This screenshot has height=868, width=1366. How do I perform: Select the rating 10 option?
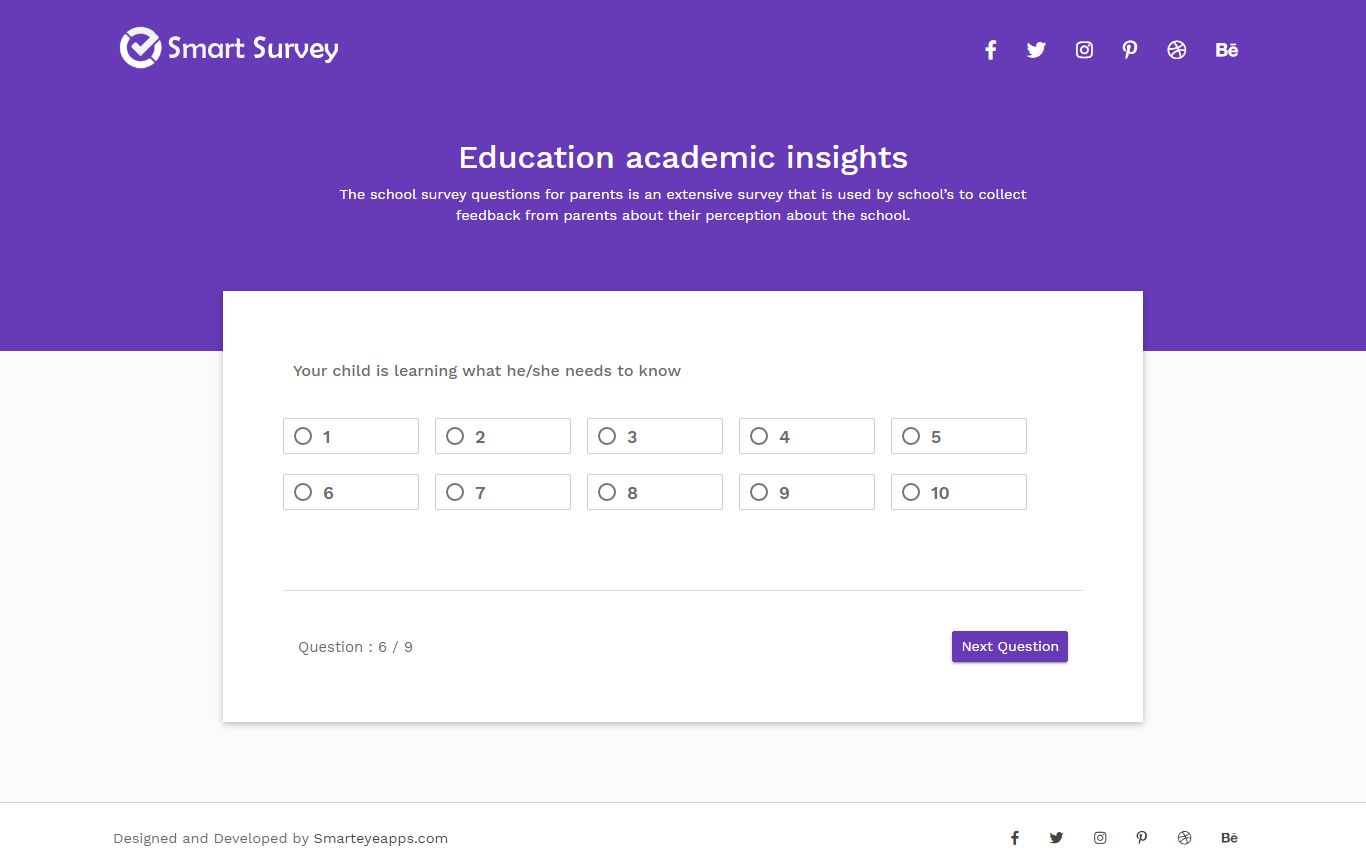[959, 492]
